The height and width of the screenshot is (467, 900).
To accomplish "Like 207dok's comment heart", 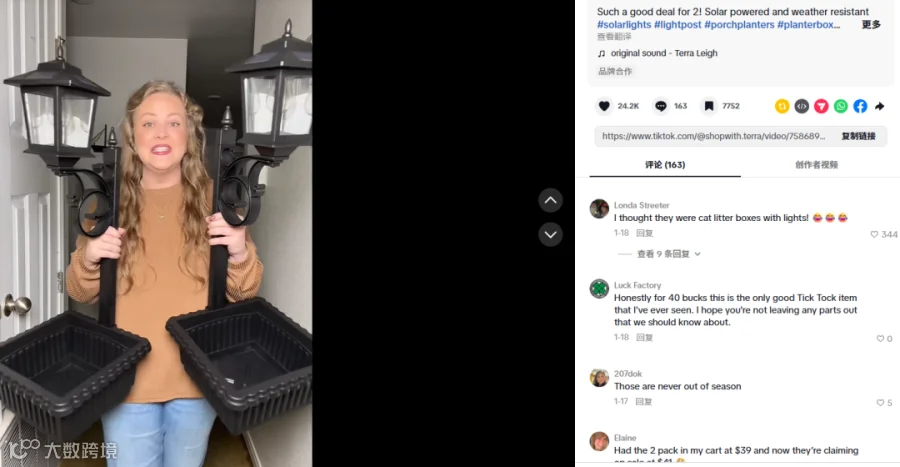I will point(880,403).
